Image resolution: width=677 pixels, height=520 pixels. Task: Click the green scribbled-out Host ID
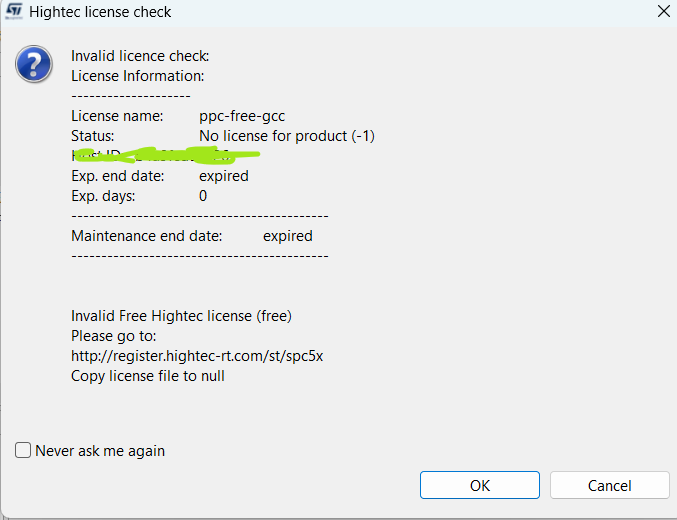[166, 155]
